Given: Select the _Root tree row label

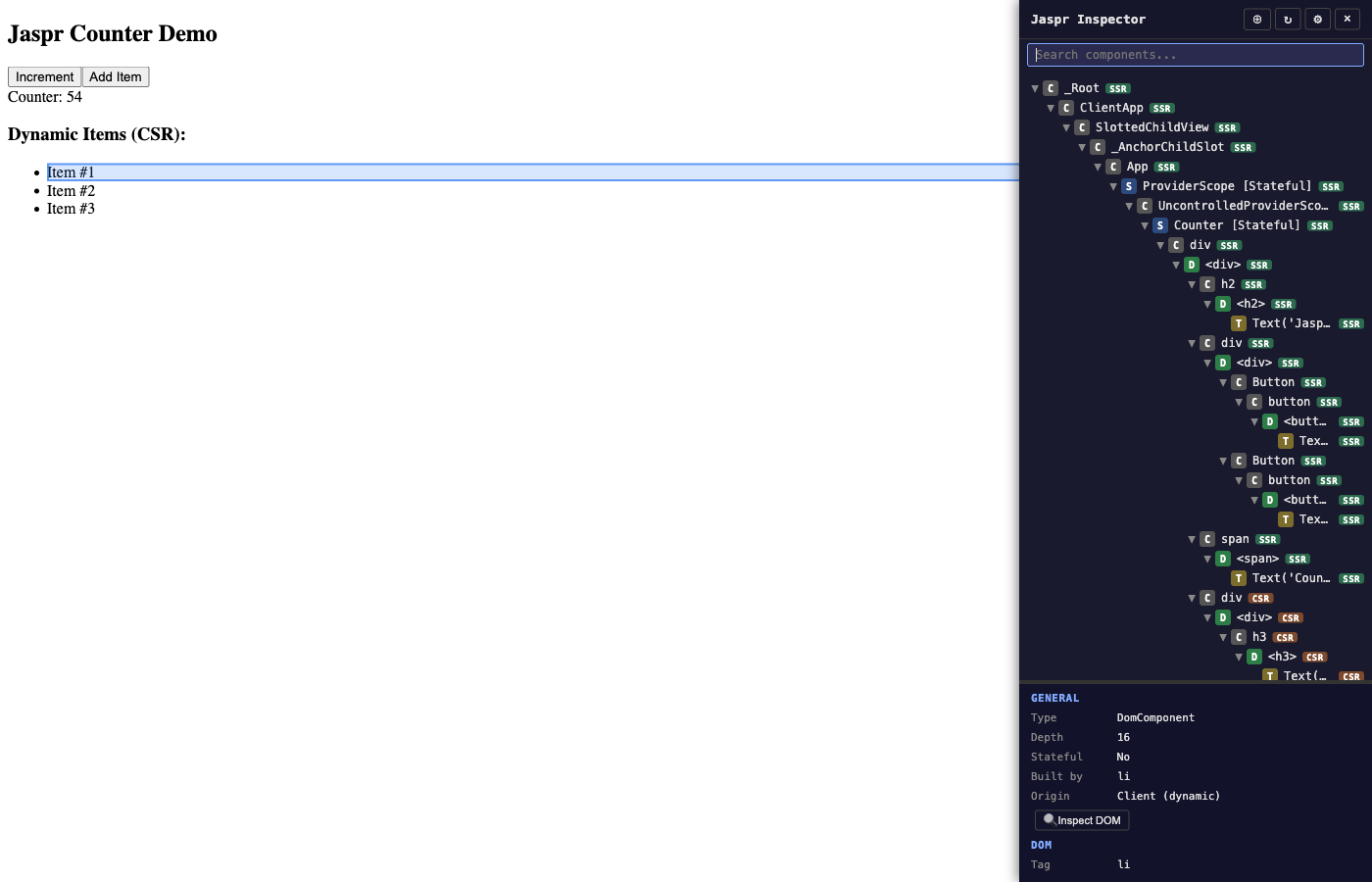Looking at the screenshot, I should pyautogui.click(x=1082, y=88).
